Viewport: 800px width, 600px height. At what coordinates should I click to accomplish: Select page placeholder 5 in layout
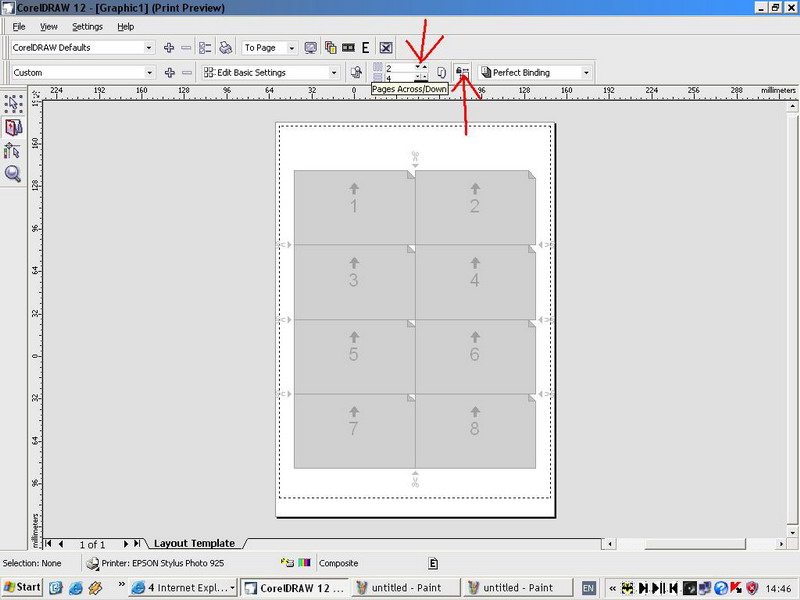coord(354,356)
